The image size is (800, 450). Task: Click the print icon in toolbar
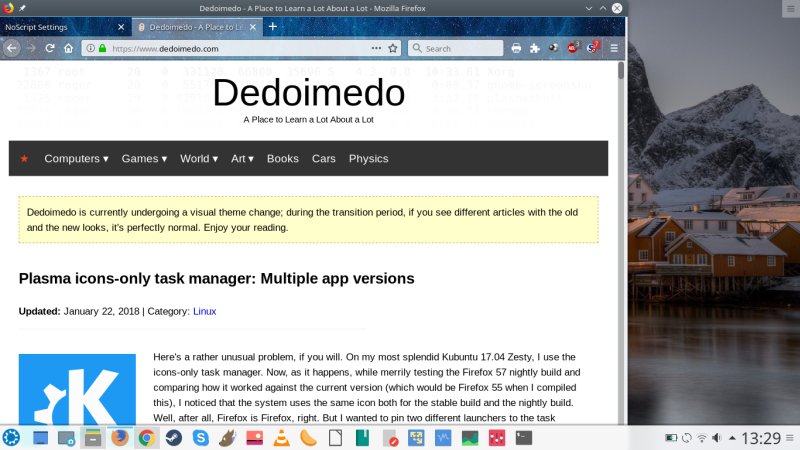tap(516, 48)
